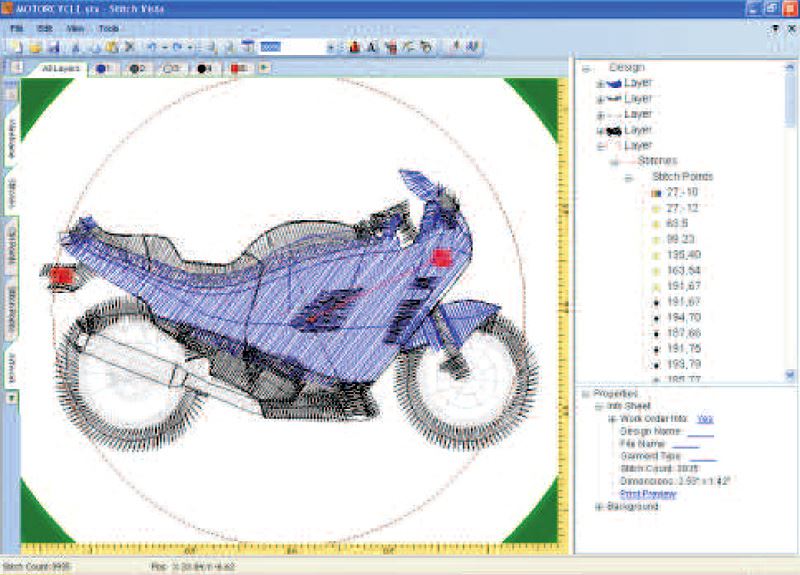Open the zoom level dropdown in toolbar

[x=330, y=47]
